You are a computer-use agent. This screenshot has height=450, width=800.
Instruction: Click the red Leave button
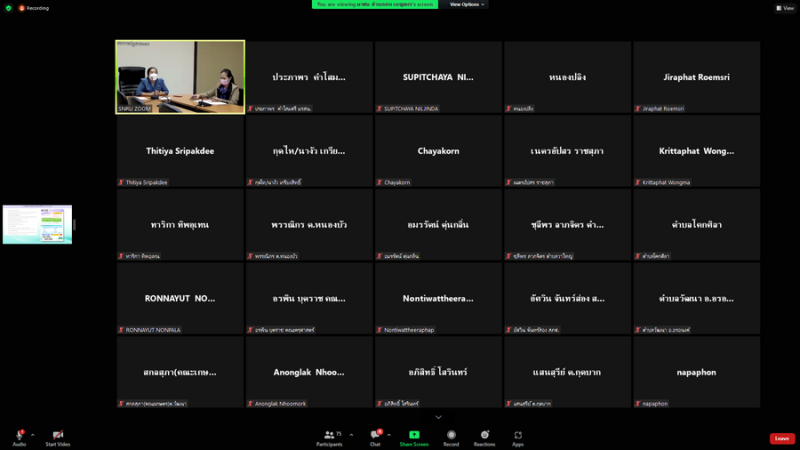point(782,438)
